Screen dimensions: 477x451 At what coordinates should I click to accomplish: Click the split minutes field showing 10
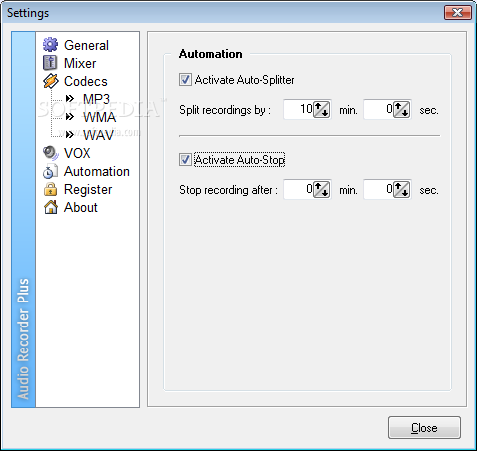point(298,109)
